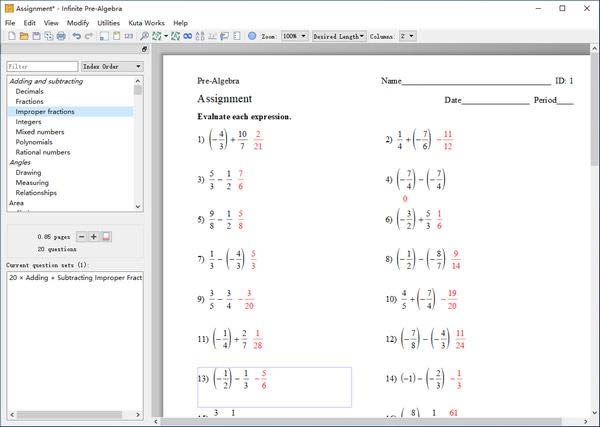Click the copy/duplicate icon next to Save
Image resolution: width=600 pixels, height=427 pixels.
(49, 36)
